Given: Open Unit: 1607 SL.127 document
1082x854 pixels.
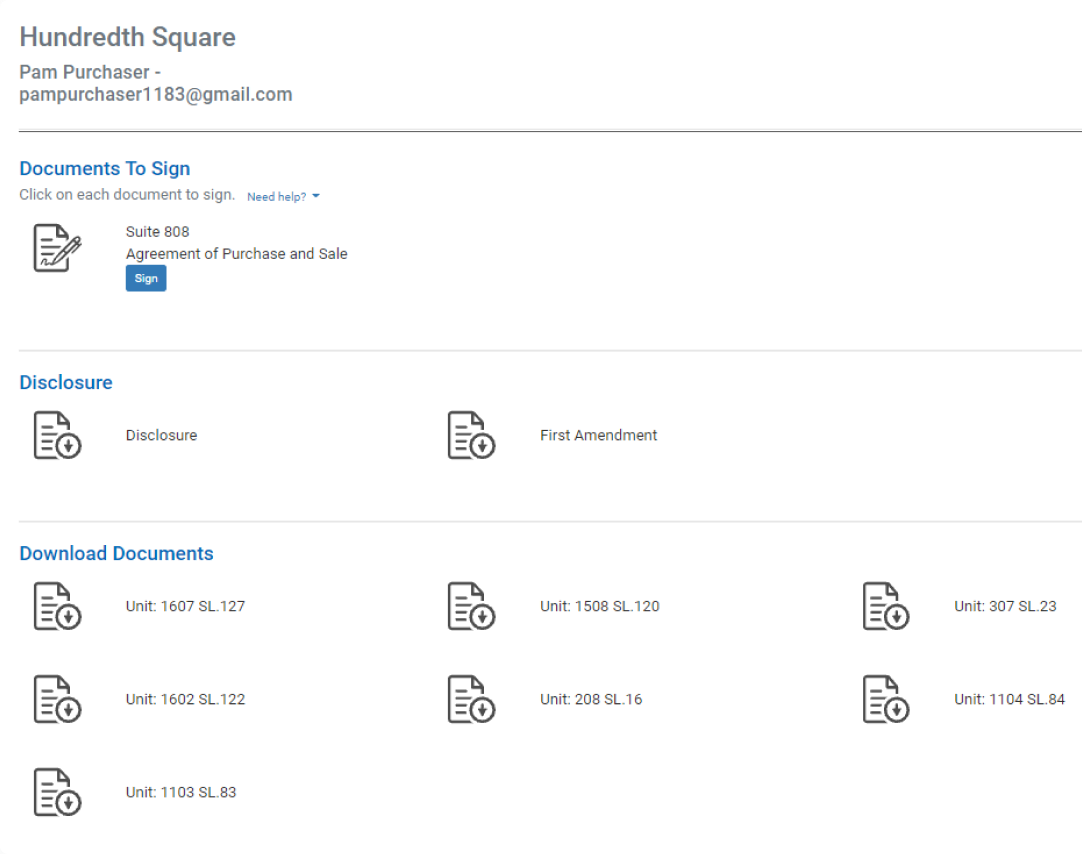Looking at the screenshot, I should pos(185,606).
